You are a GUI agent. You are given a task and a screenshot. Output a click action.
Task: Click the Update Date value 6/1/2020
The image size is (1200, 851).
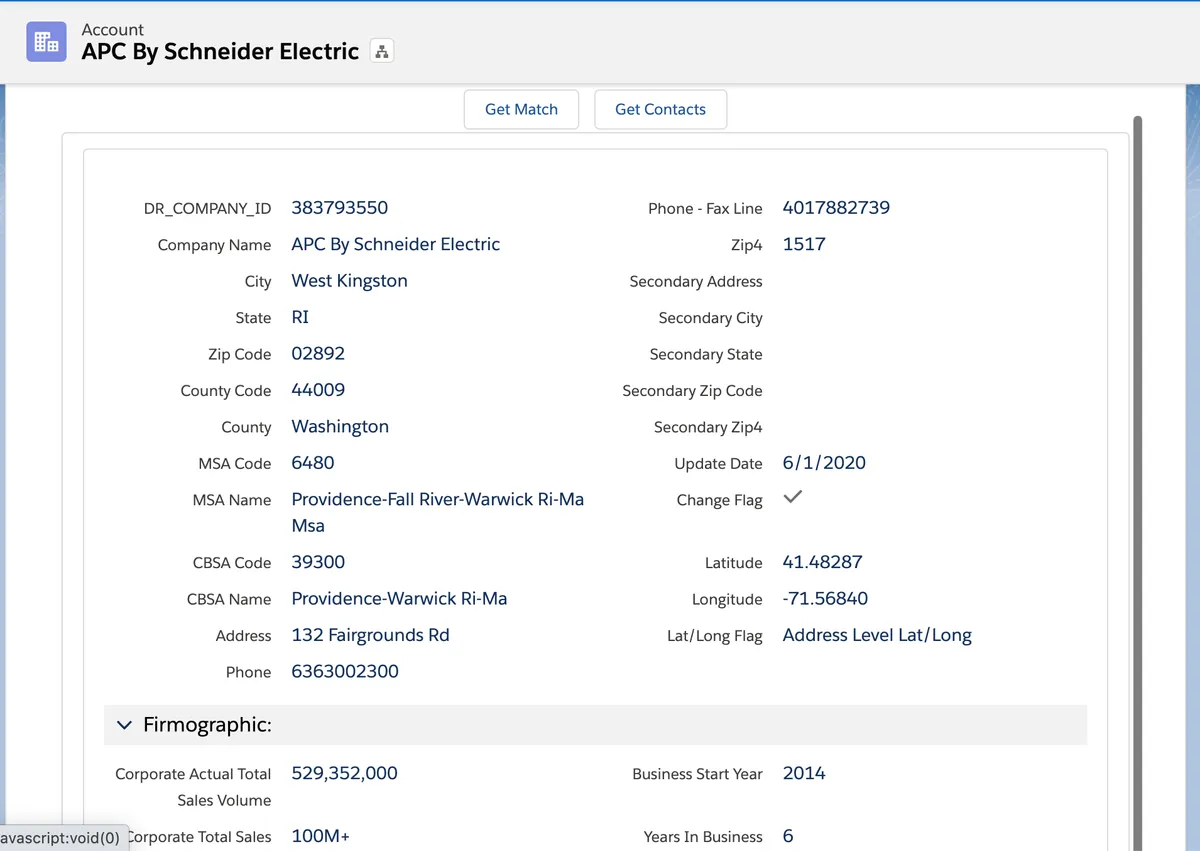(x=824, y=463)
